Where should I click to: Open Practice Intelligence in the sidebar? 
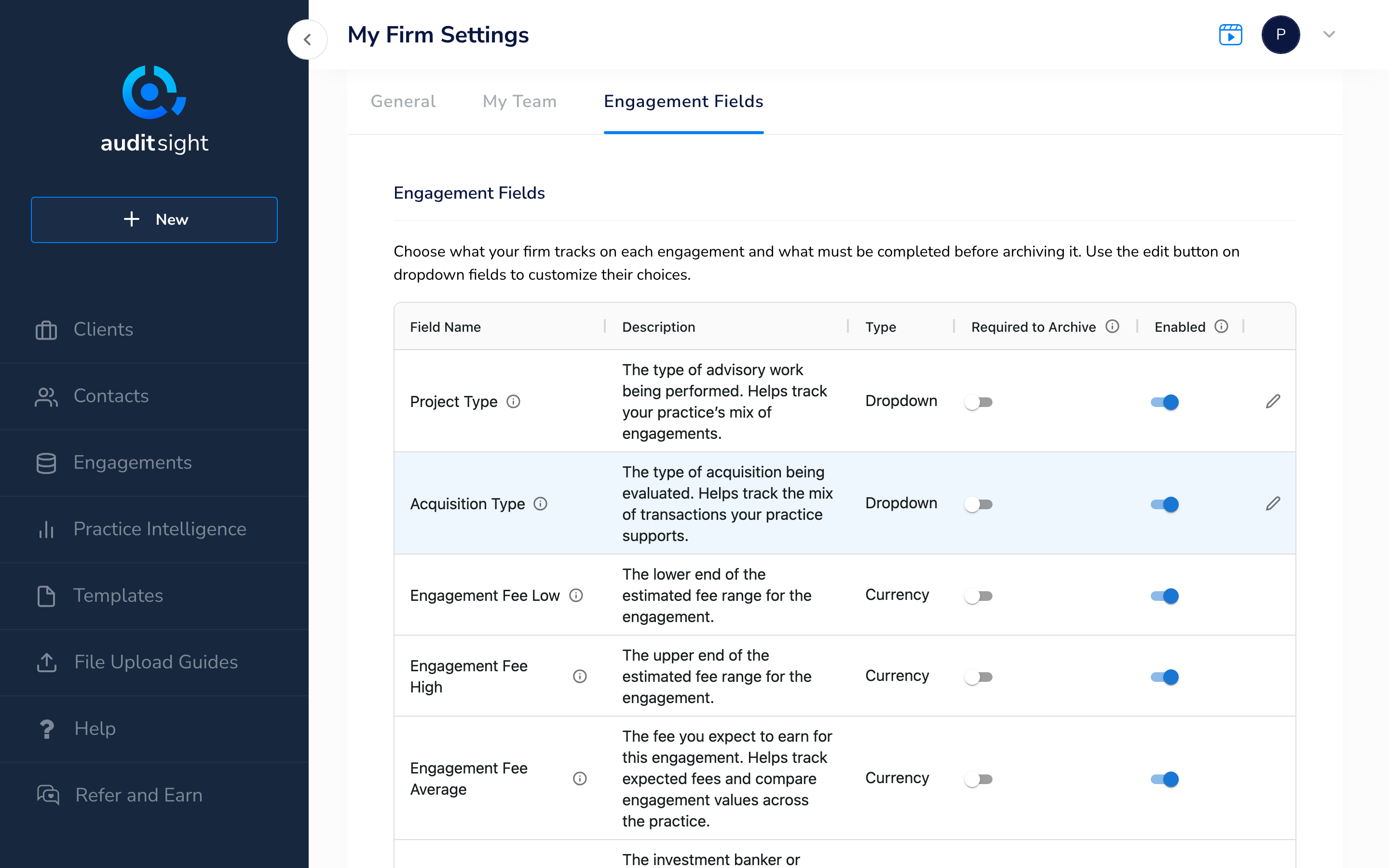[x=154, y=529]
